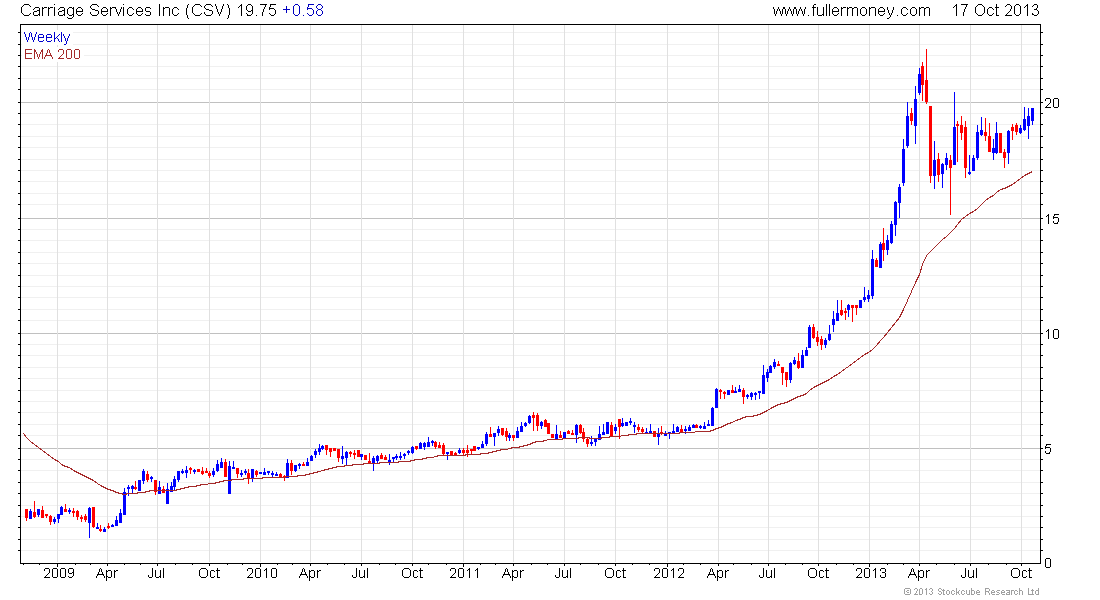Click the chart title 'Carriage Services Inc (CSV)'
Viewport: 1100px width, 600px height.
[x=126, y=11]
